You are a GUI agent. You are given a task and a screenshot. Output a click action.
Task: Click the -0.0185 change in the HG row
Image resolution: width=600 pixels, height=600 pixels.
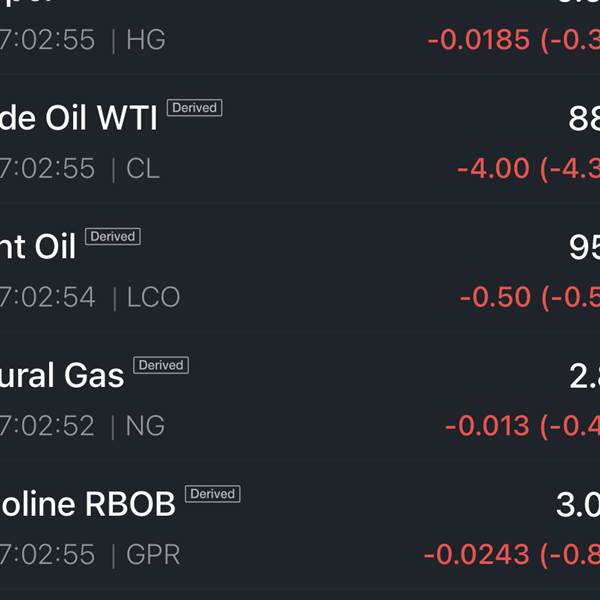(479, 40)
